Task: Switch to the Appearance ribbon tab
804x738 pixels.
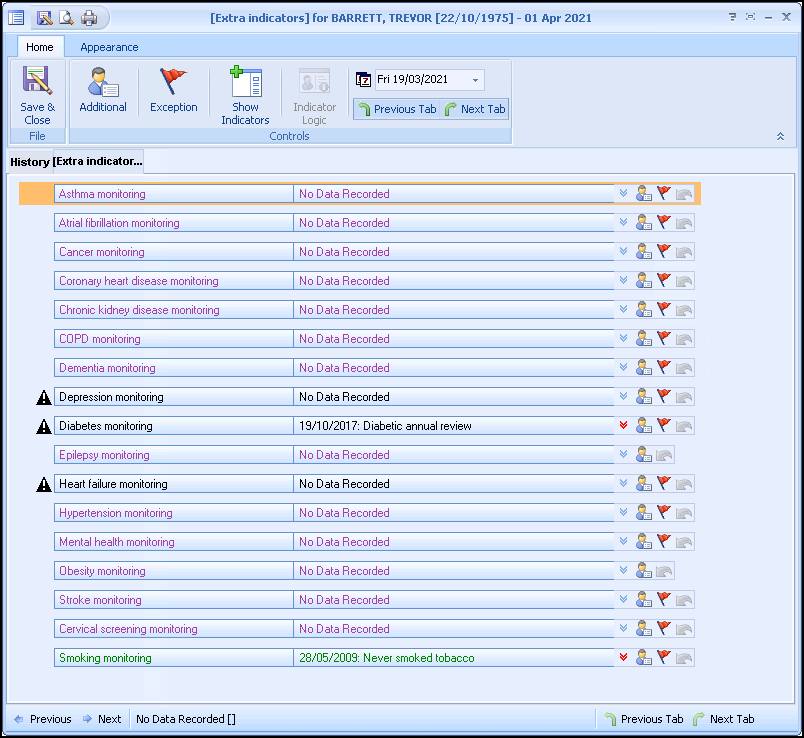Action: [109, 47]
